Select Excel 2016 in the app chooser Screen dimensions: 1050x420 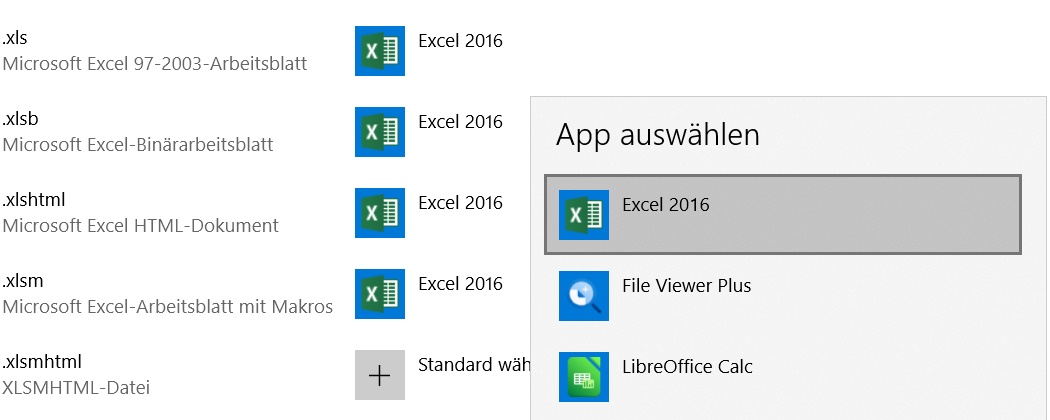coord(782,215)
